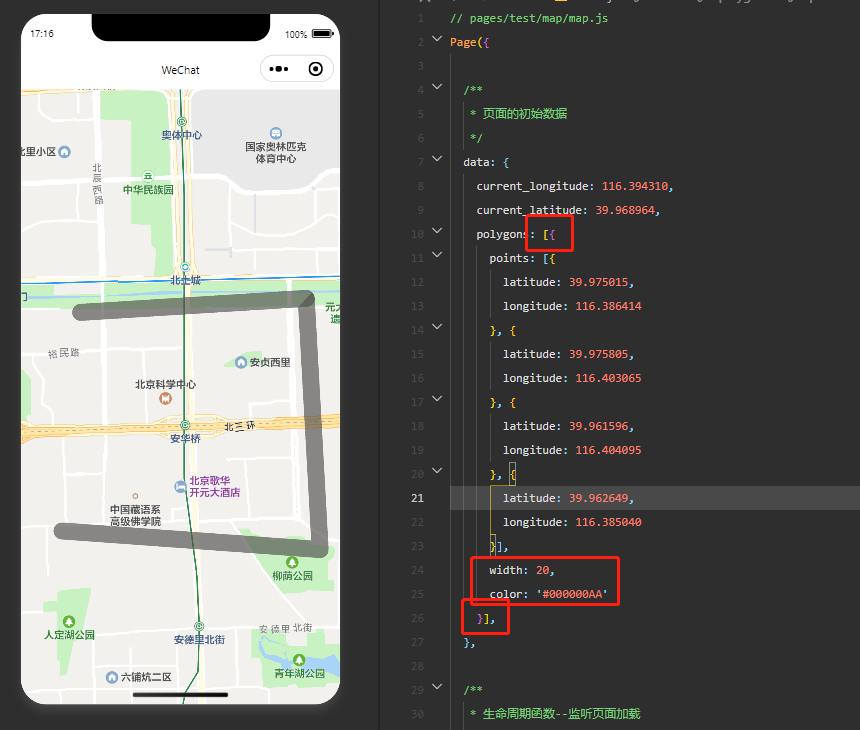Click the latitude value 39.961596
Screen dimensions: 860x730
[598, 426]
